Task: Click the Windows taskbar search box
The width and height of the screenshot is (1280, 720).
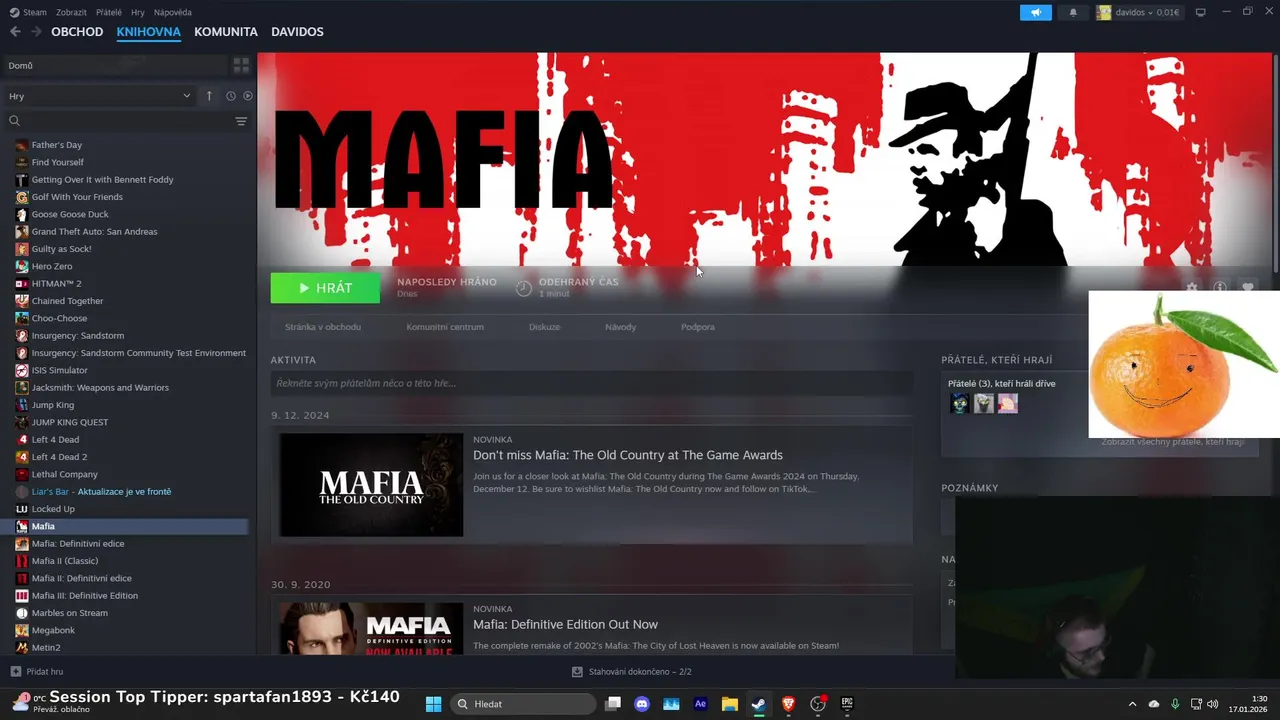Action: tap(523, 704)
